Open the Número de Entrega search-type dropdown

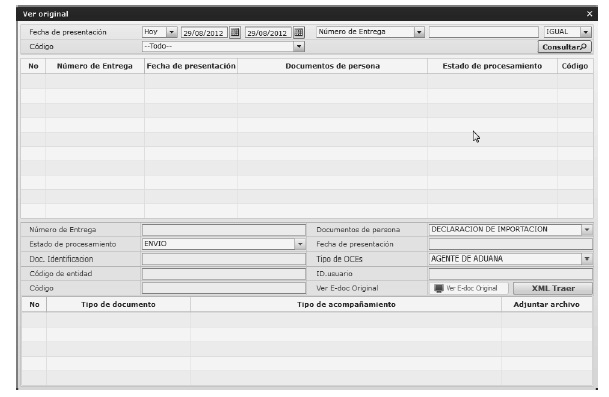(419, 32)
